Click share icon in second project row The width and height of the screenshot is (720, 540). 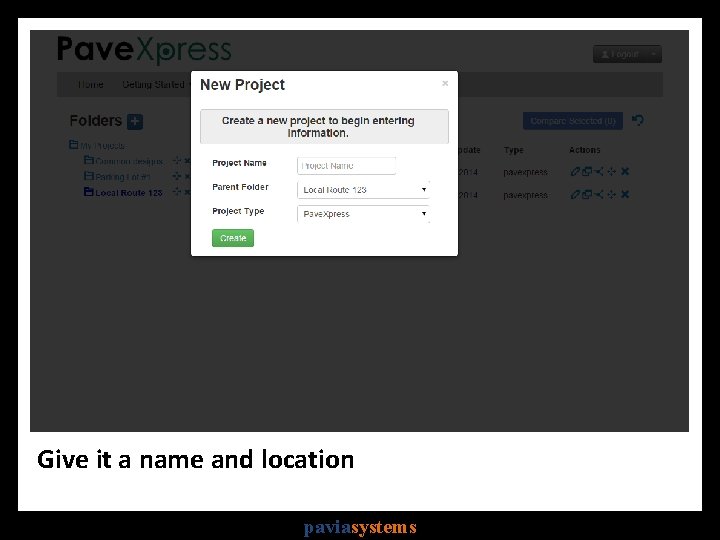[599, 195]
